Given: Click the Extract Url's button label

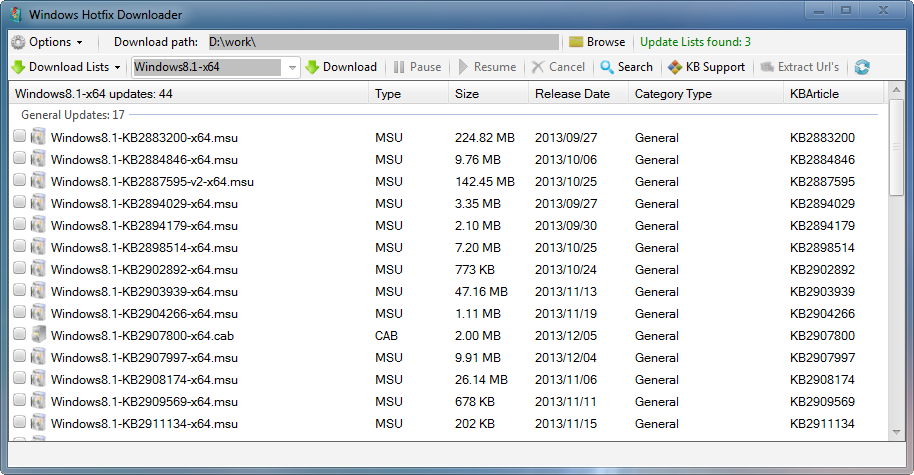Looking at the screenshot, I should (x=808, y=67).
